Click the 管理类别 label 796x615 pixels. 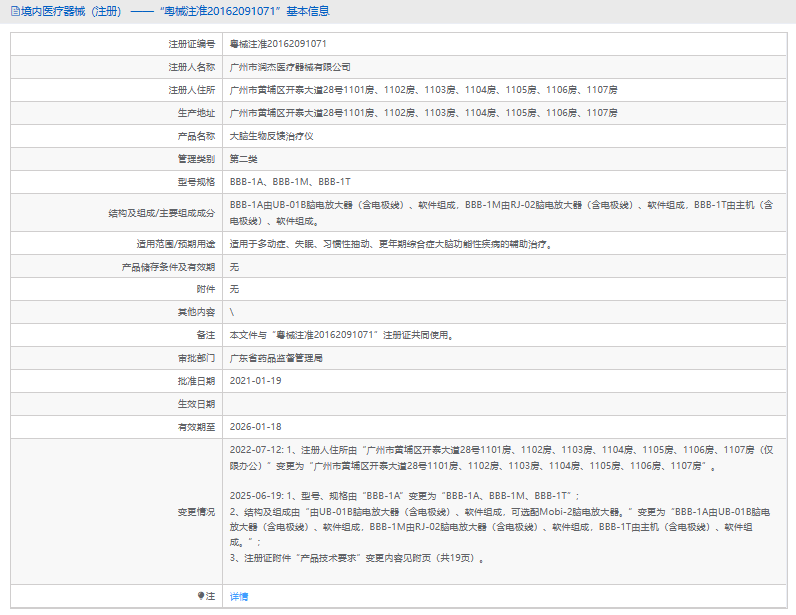click(196, 159)
